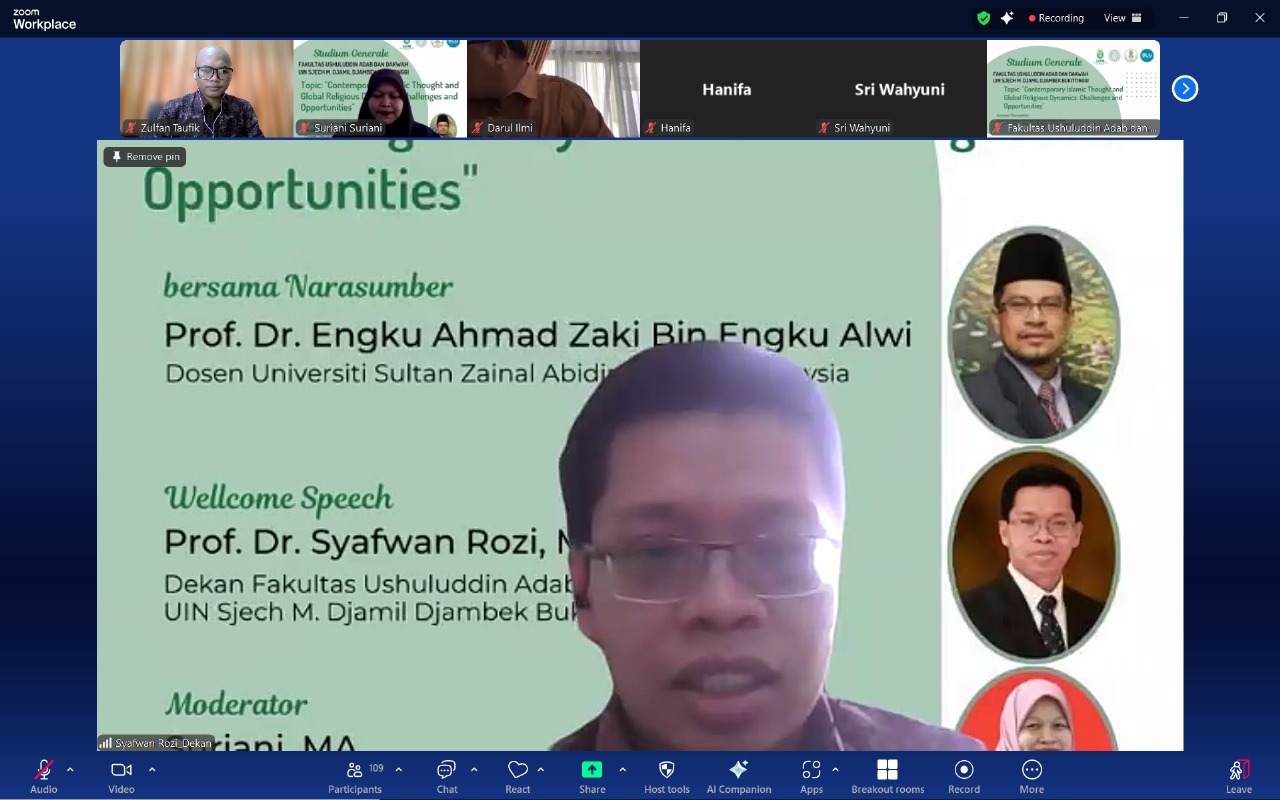
Task: Open the View layout menu
Action: click(1123, 18)
